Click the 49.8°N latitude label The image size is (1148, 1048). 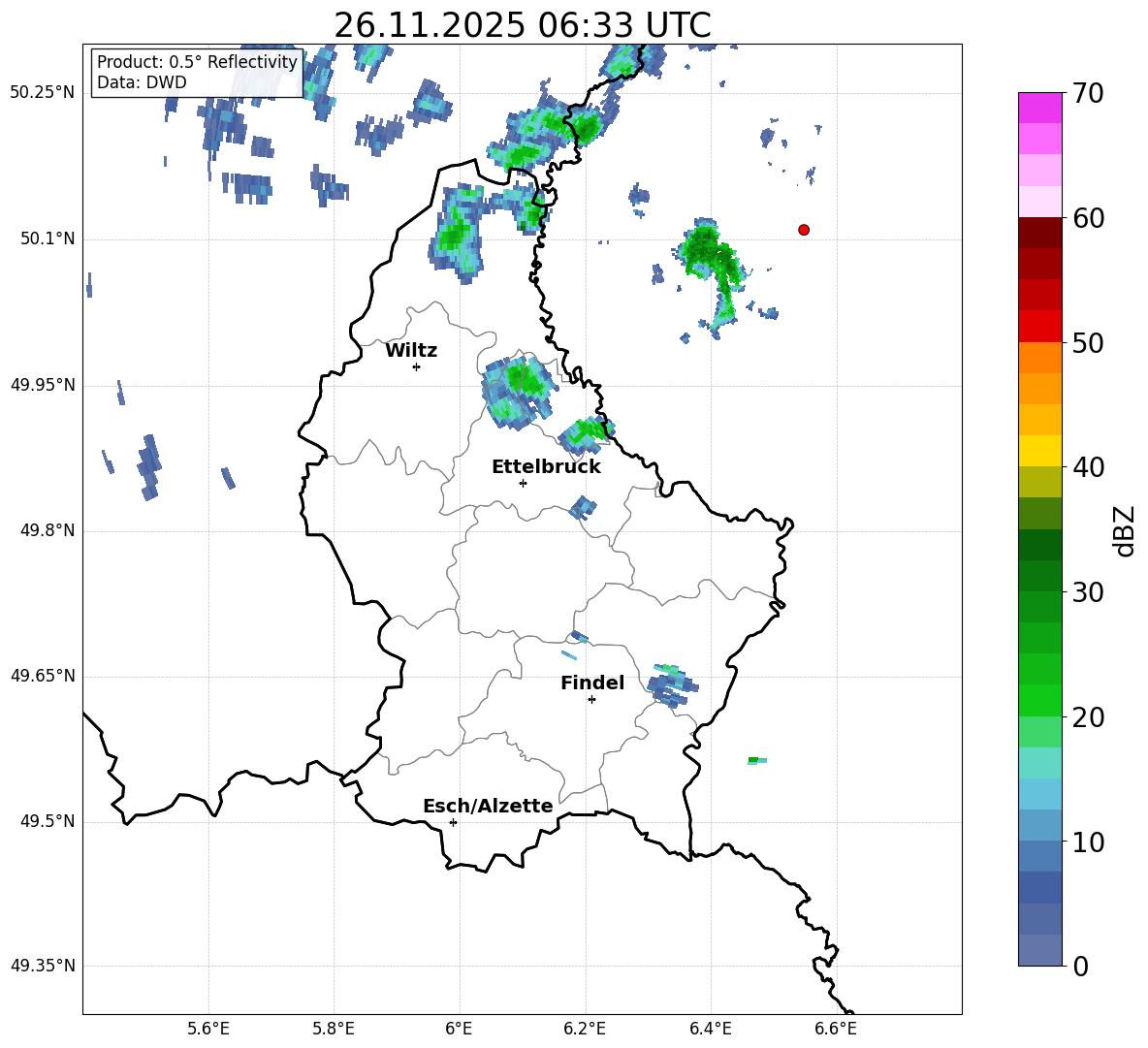point(48,530)
